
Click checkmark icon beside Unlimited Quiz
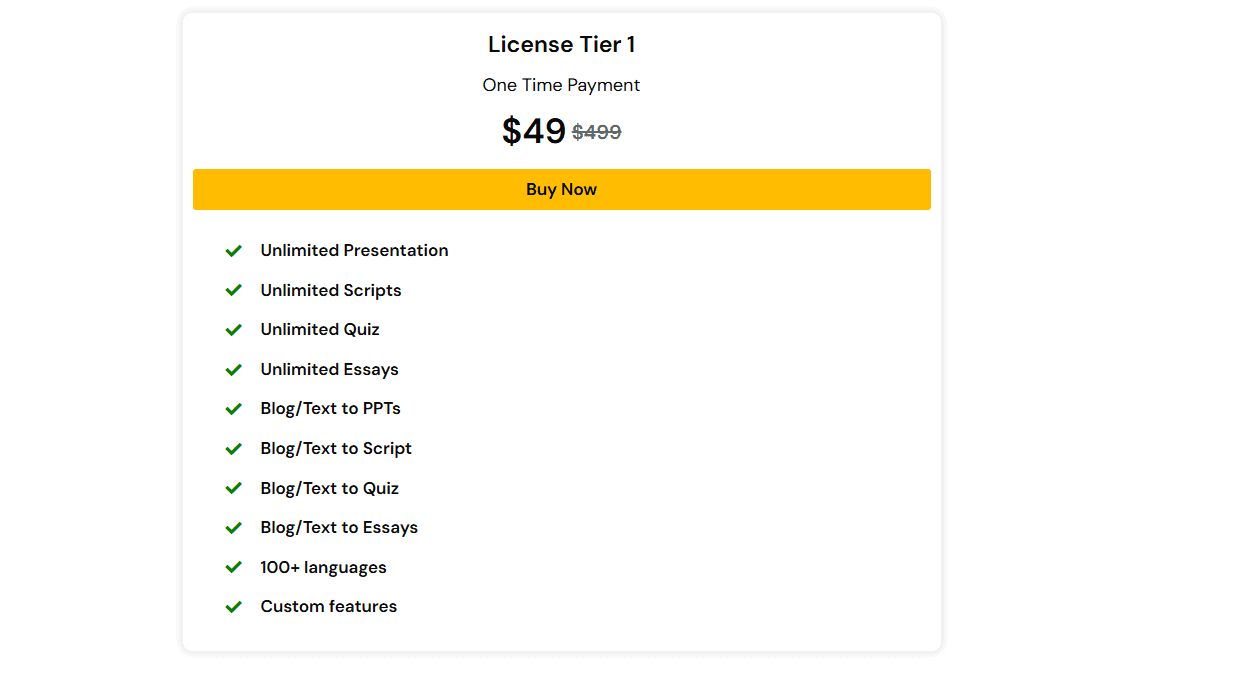point(234,330)
